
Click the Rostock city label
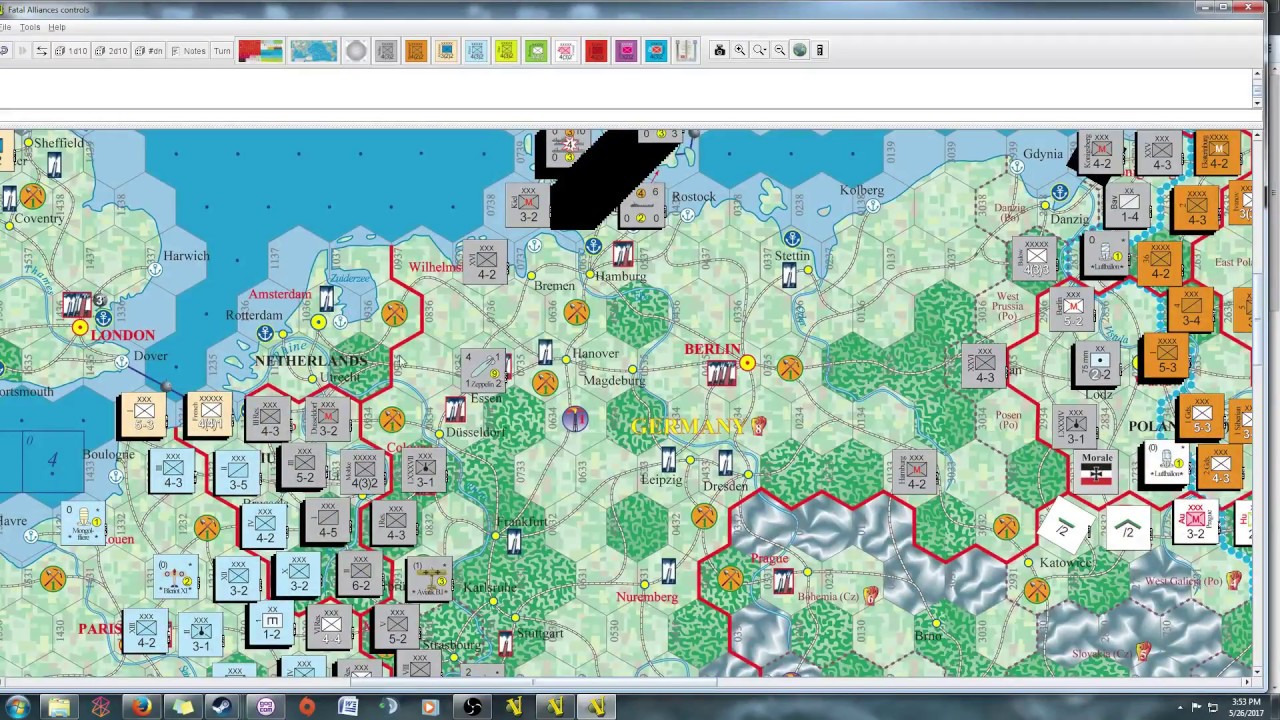click(693, 197)
